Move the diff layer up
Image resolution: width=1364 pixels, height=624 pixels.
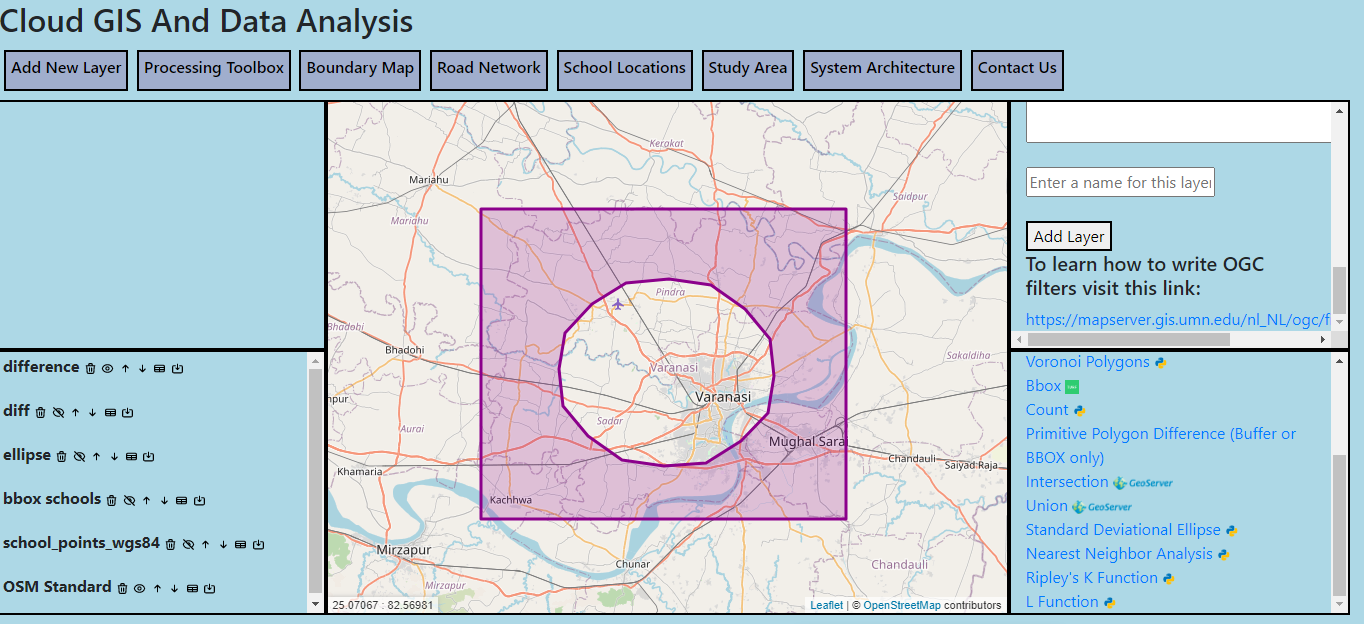(75, 413)
